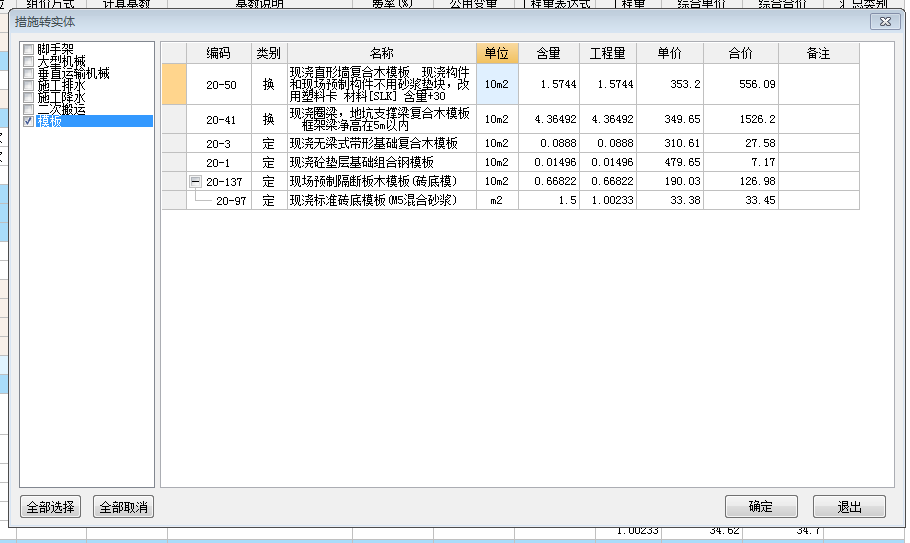Check the 脚手架 checkbox
Viewport: 910px width, 543px height.
click(x=28, y=49)
